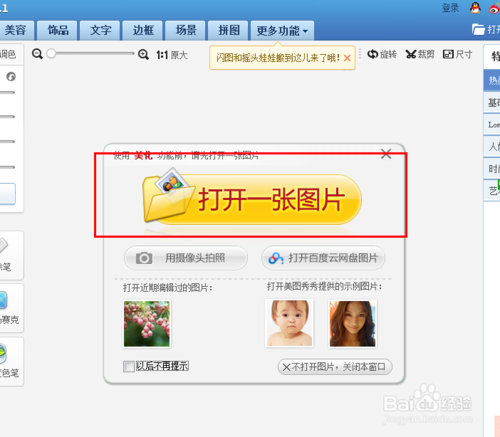Set view to 1:1 原大
This screenshot has height=437, width=500.
[172, 55]
